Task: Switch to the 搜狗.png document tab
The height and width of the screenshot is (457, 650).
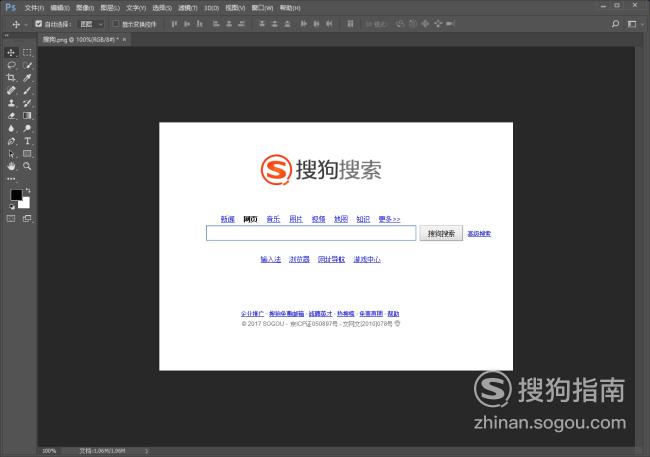Action: click(x=80, y=39)
